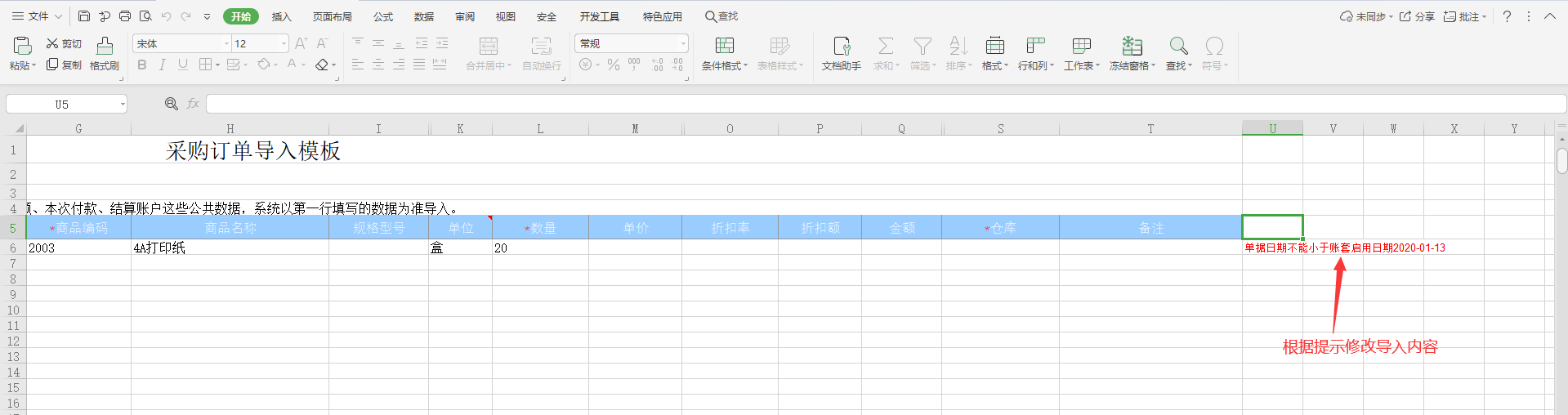Switch to the 数据 ribbon tab
This screenshot has height=415, width=1568.
pos(424,16)
